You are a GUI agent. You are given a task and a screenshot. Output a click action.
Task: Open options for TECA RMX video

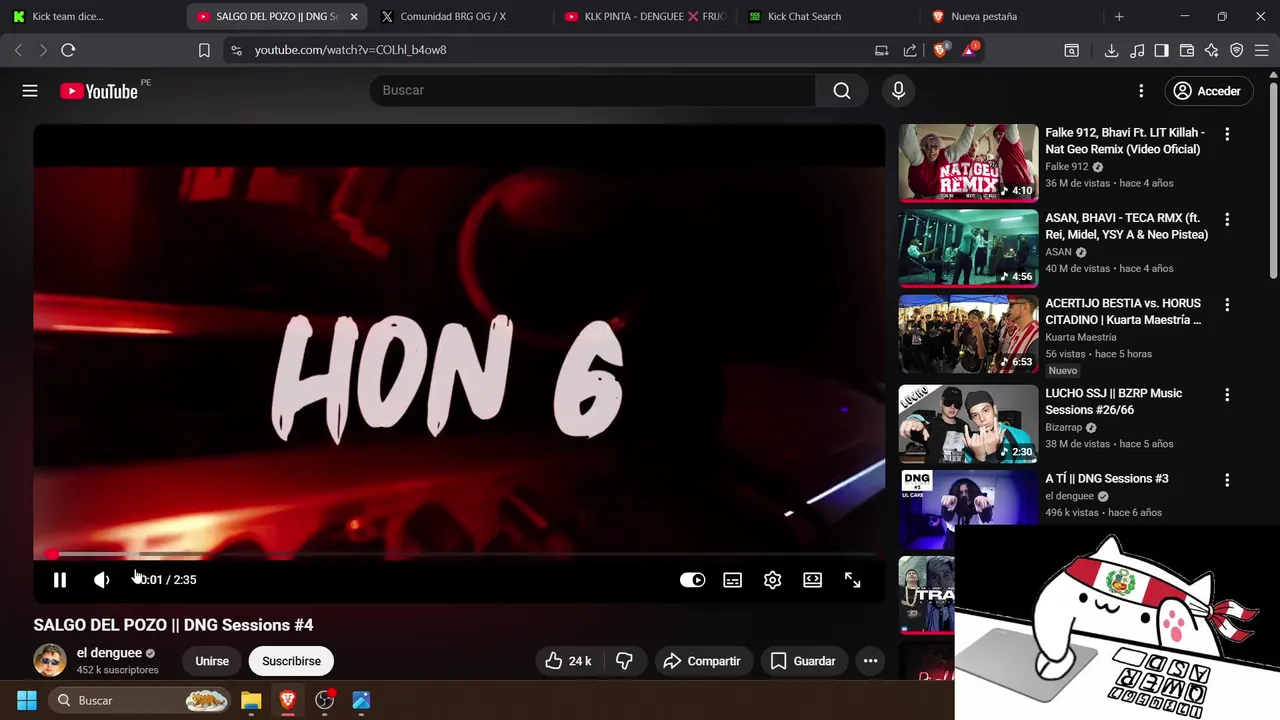(x=1227, y=219)
